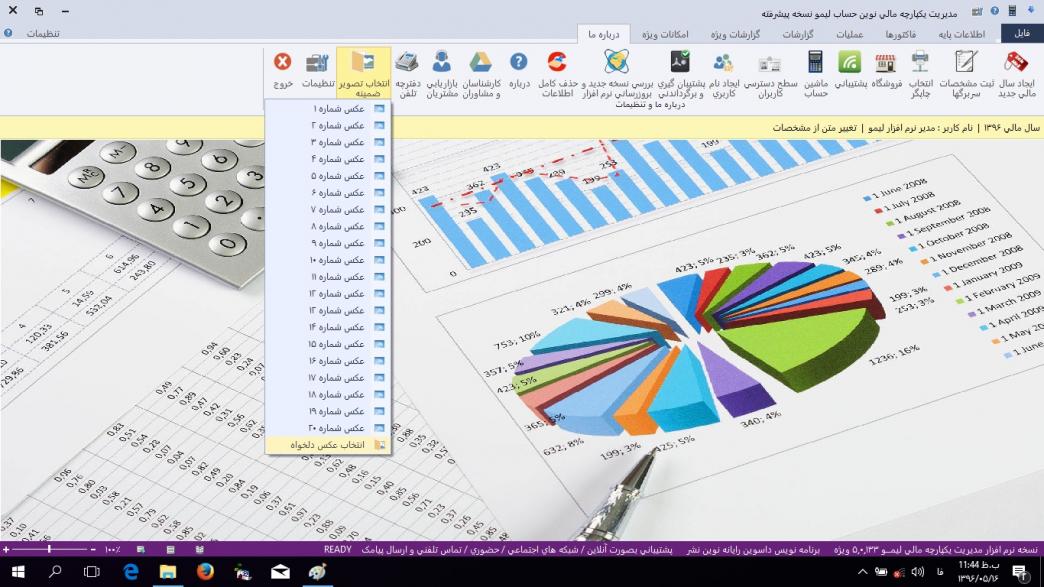Expand the انتخاب تصویر ضمینه dropdown button
This screenshot has height=587, width=1044.
(364, 72)
